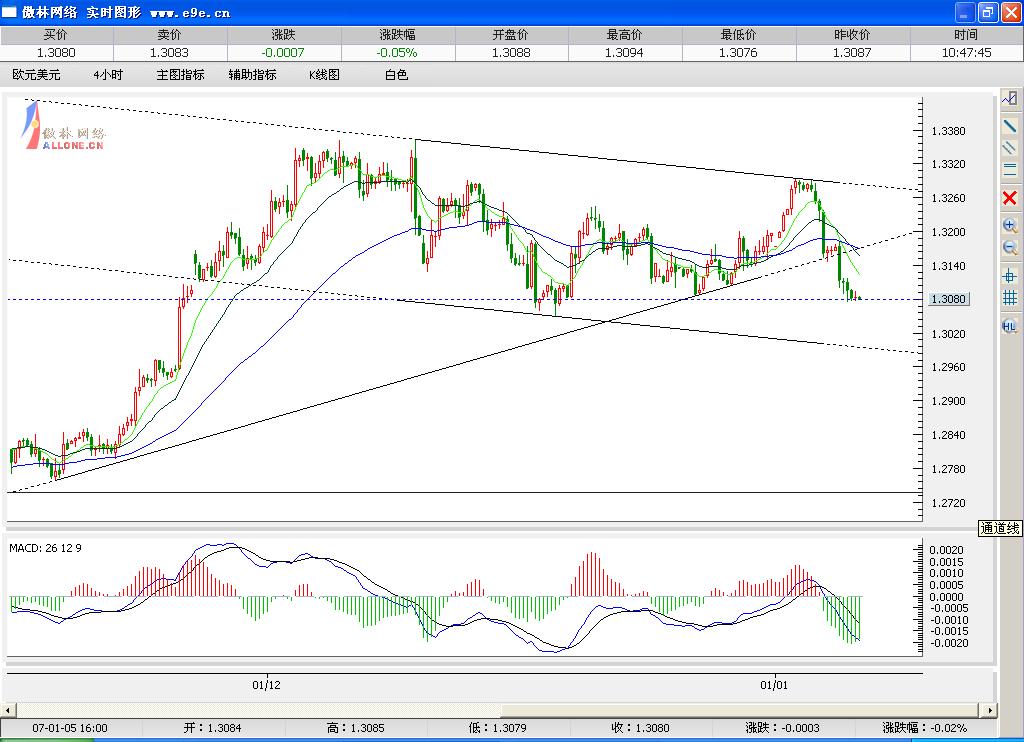Click the 涨跌幅 value -0.05%

pyautogui.click(x=397, y=53)
